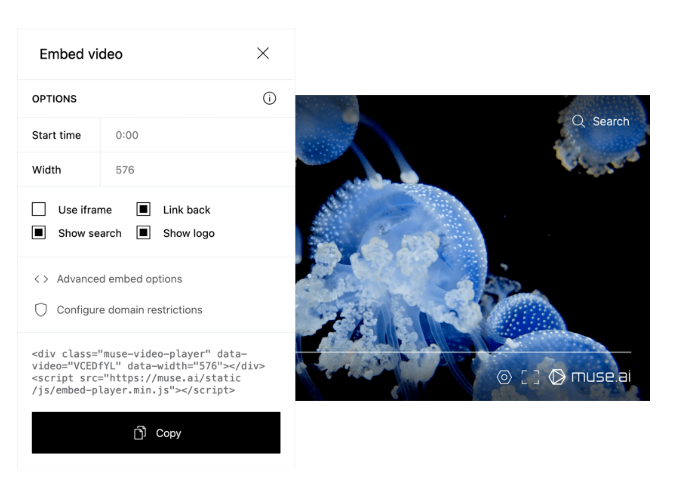The image size is (686, 486).
Task: Click the video progress bar
Action: click(463, 352)
